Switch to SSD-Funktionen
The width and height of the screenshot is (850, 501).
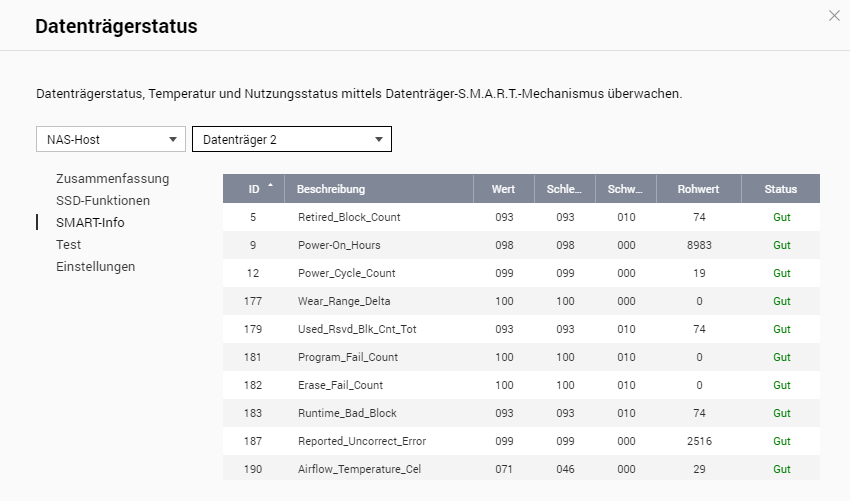point(103,201)
